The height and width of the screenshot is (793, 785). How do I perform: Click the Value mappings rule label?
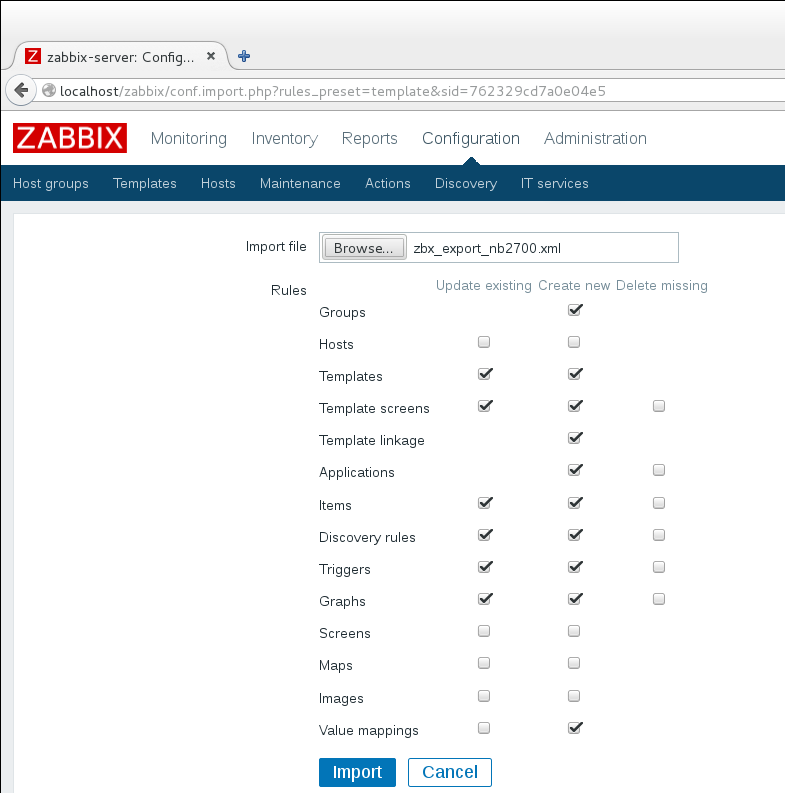(x=369, y=730)
